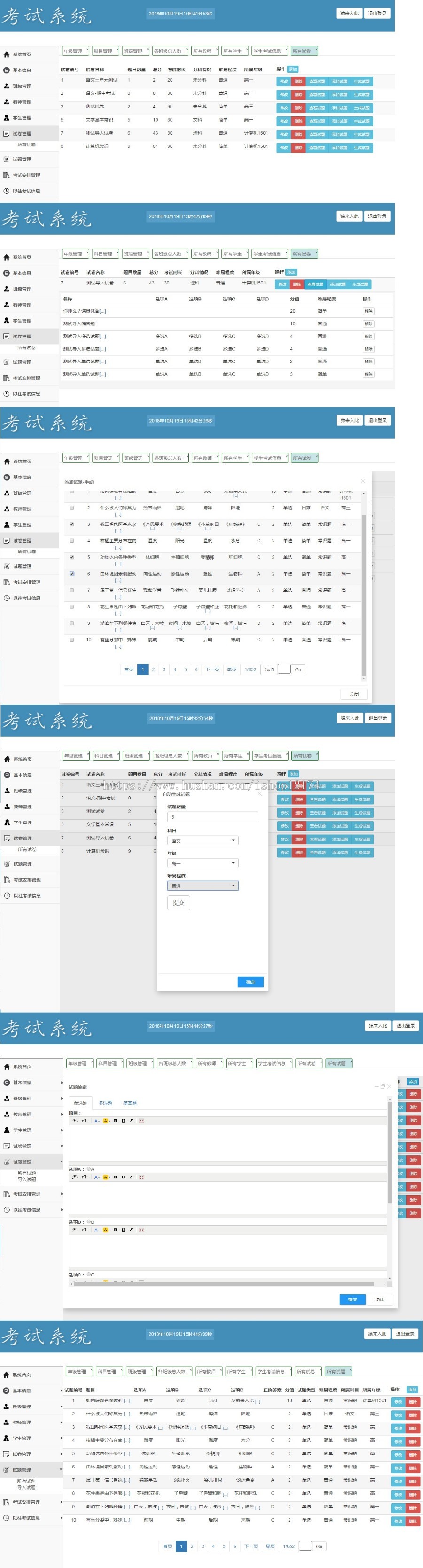Toggle Bold in the 题目 editor toolbar
The image size is (423, 1568).
point(115,1121)
